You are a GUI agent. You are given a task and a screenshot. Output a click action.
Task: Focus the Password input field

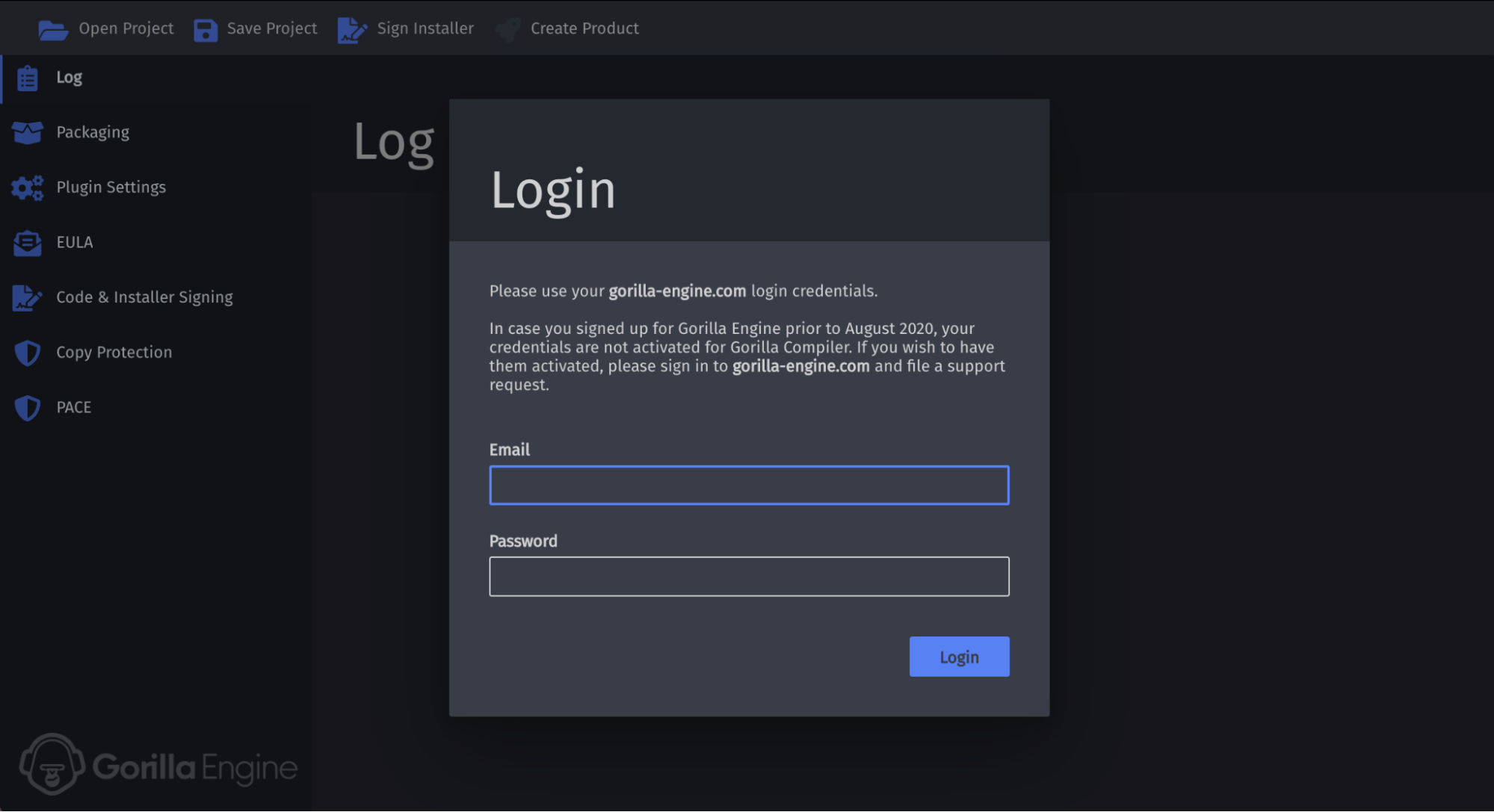749,577
